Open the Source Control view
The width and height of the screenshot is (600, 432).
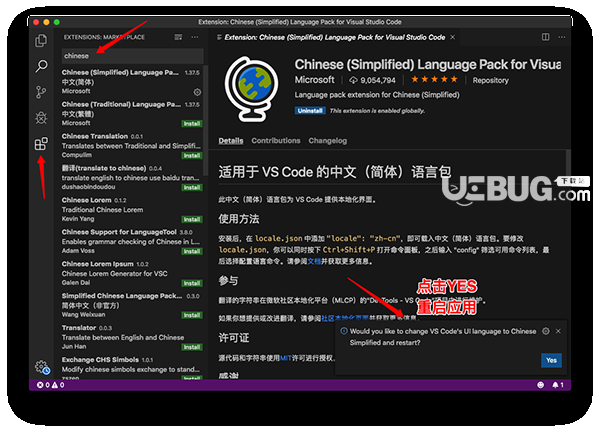coord(41,92)
